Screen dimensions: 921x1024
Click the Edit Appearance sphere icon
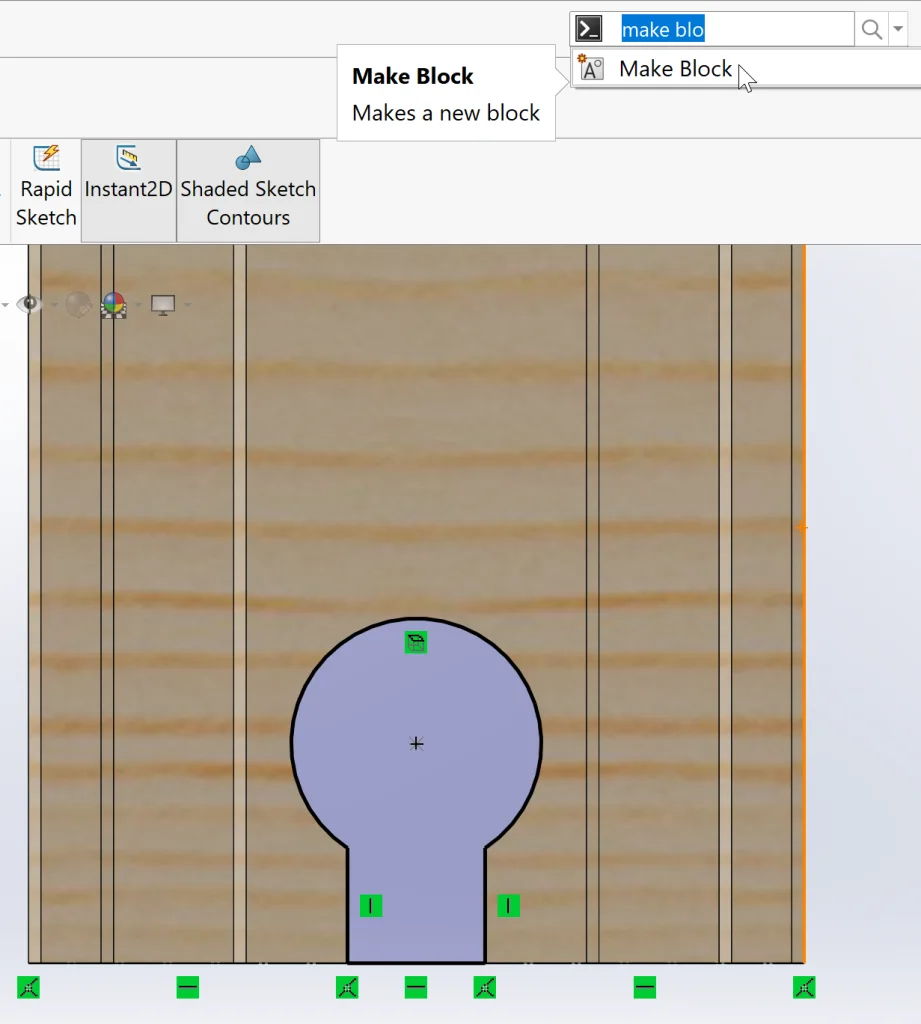point(78,304)
